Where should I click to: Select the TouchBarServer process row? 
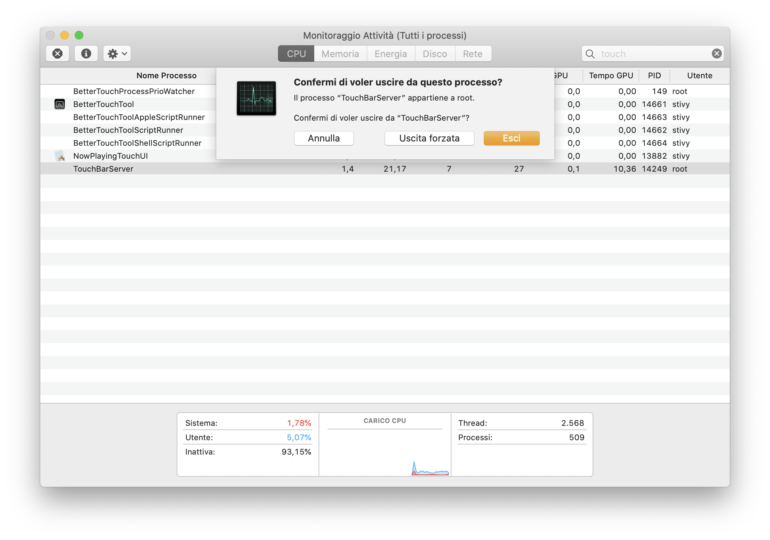pyautogui.click(x=385, y=169)
